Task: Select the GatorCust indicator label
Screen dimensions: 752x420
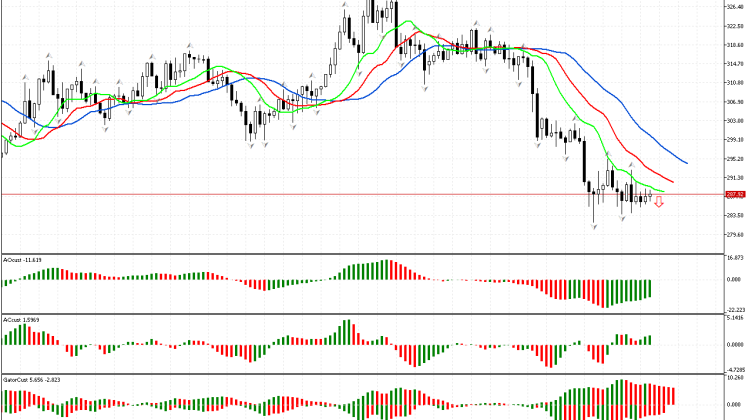Action: (x=27, y=381)
